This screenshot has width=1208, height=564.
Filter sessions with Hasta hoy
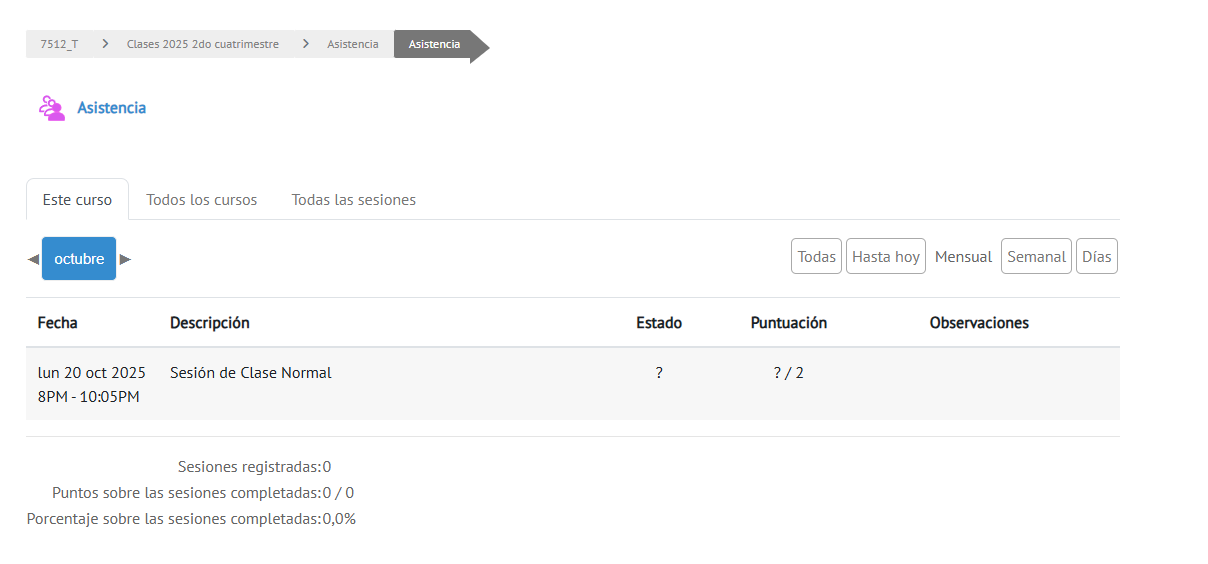pyautogui.click(x=885, y=257)
